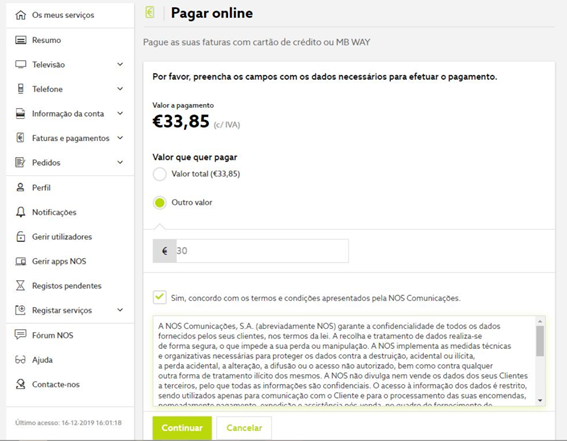
Task: Select the Valor total (€33,85) radio button
Action: (159, 174)
